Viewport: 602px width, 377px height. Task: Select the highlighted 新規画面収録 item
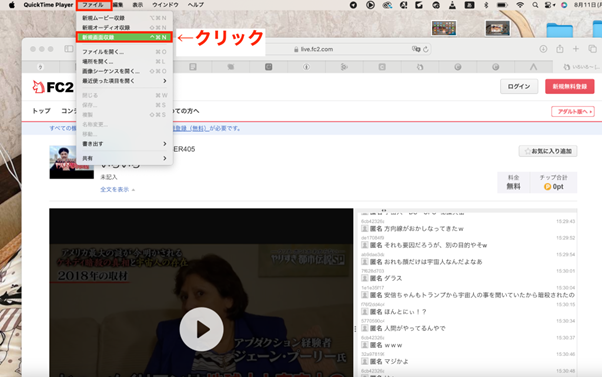point(124,37)
